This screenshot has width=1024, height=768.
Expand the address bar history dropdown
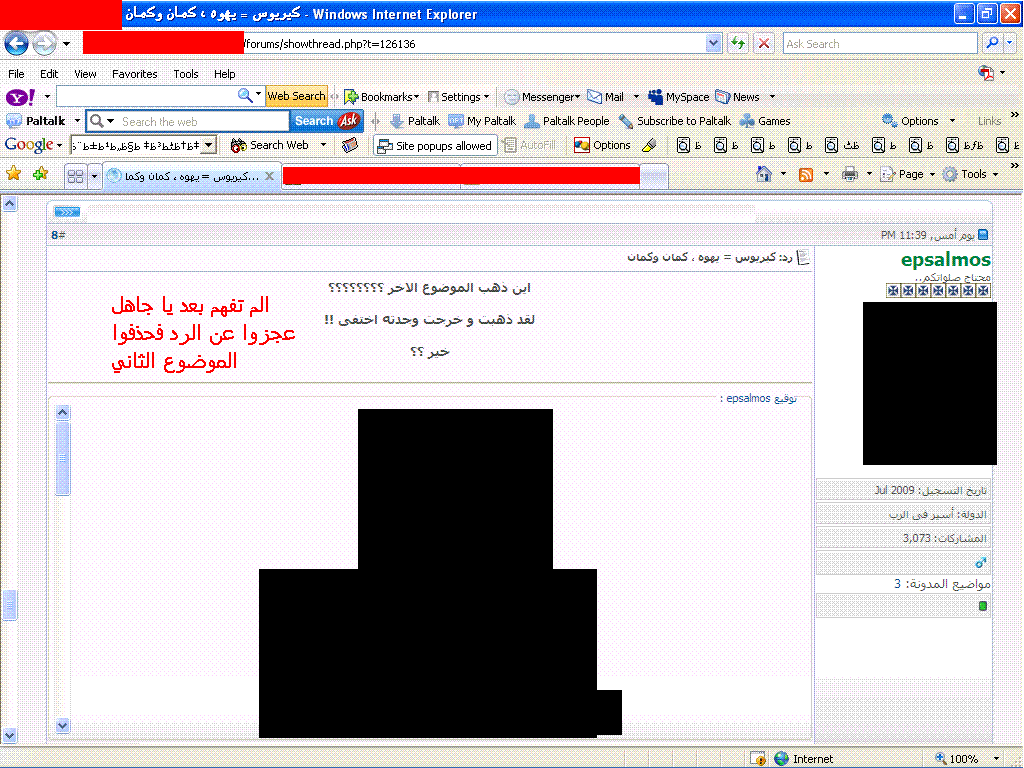[x=713, y=44]
